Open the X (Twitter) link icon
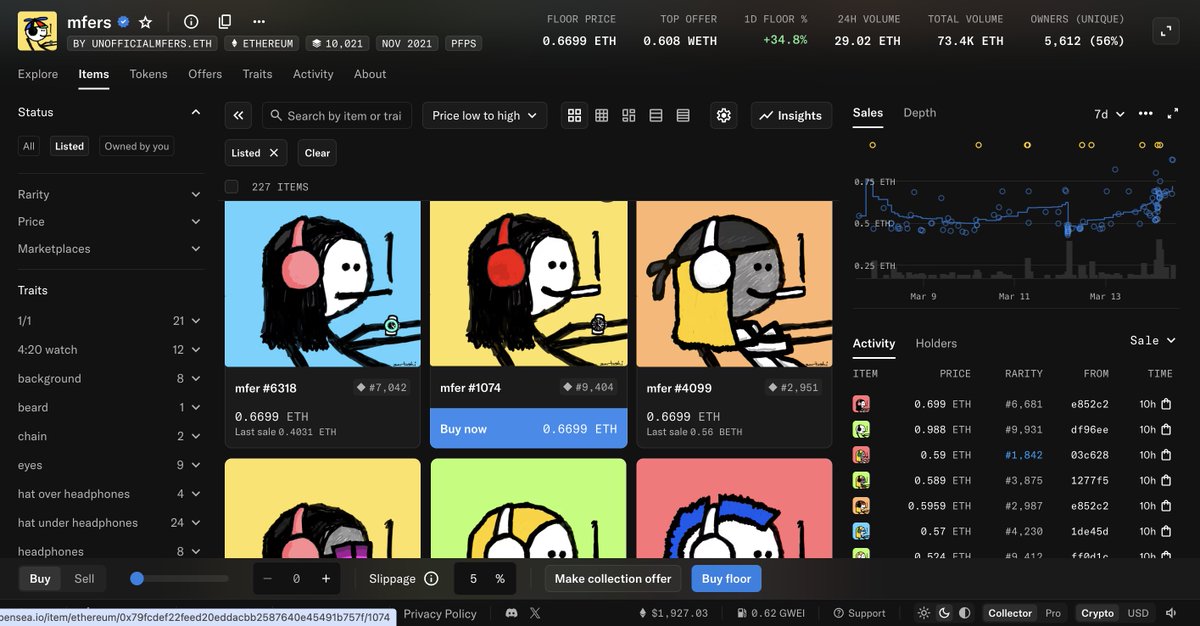1200x626 pixels. [x=535, y=613]
